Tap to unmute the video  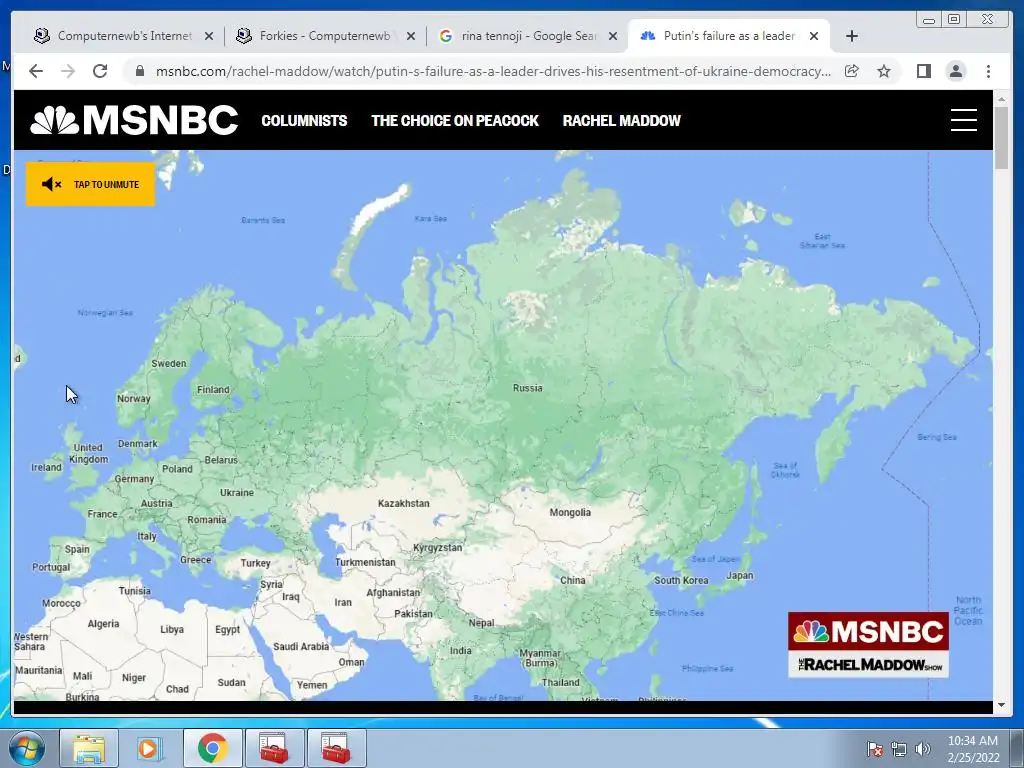(x=90, y=184)
